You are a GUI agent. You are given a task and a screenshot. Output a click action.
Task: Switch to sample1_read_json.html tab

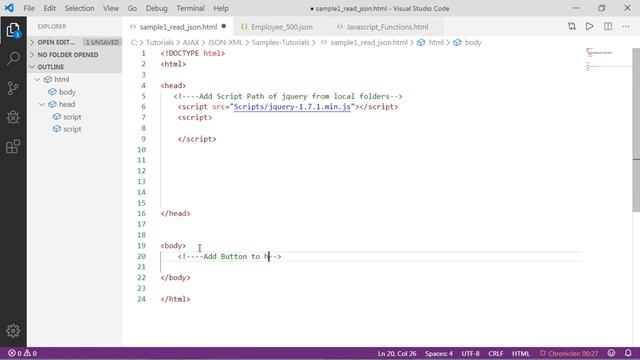click(178, 27)
